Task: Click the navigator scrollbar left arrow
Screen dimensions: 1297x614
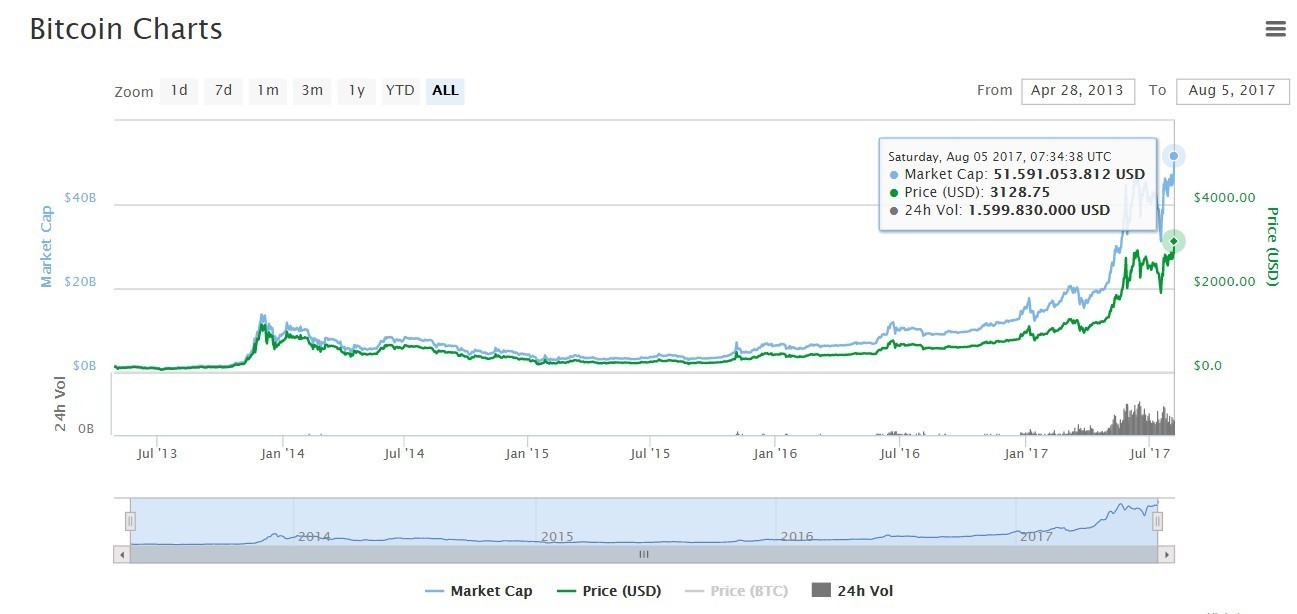Action: point(122,554)
